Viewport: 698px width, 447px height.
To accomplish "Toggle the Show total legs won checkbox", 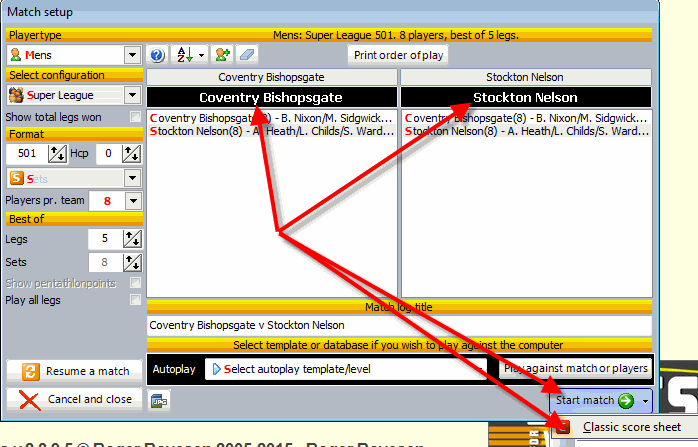I will 135,117.
